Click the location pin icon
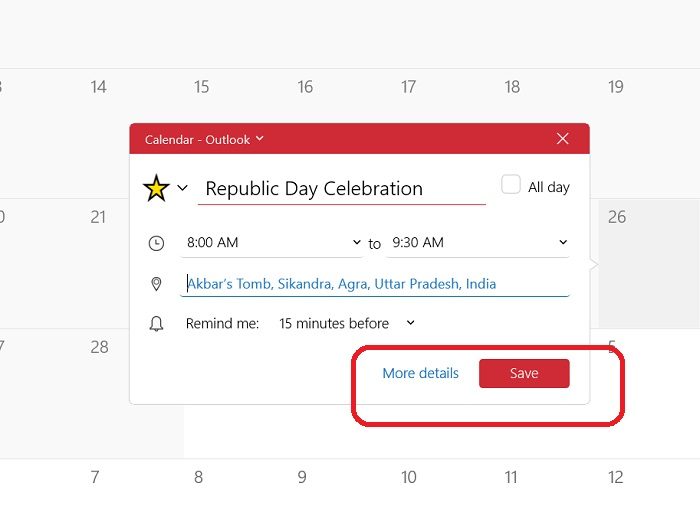The height and width of the screenshot is (509, 700). pos(156,284)
